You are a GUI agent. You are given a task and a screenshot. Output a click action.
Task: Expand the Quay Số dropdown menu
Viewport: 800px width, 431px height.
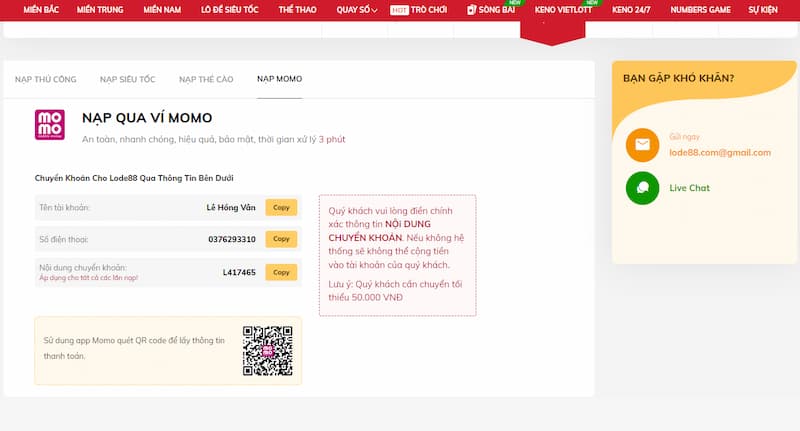click(357, 10)
